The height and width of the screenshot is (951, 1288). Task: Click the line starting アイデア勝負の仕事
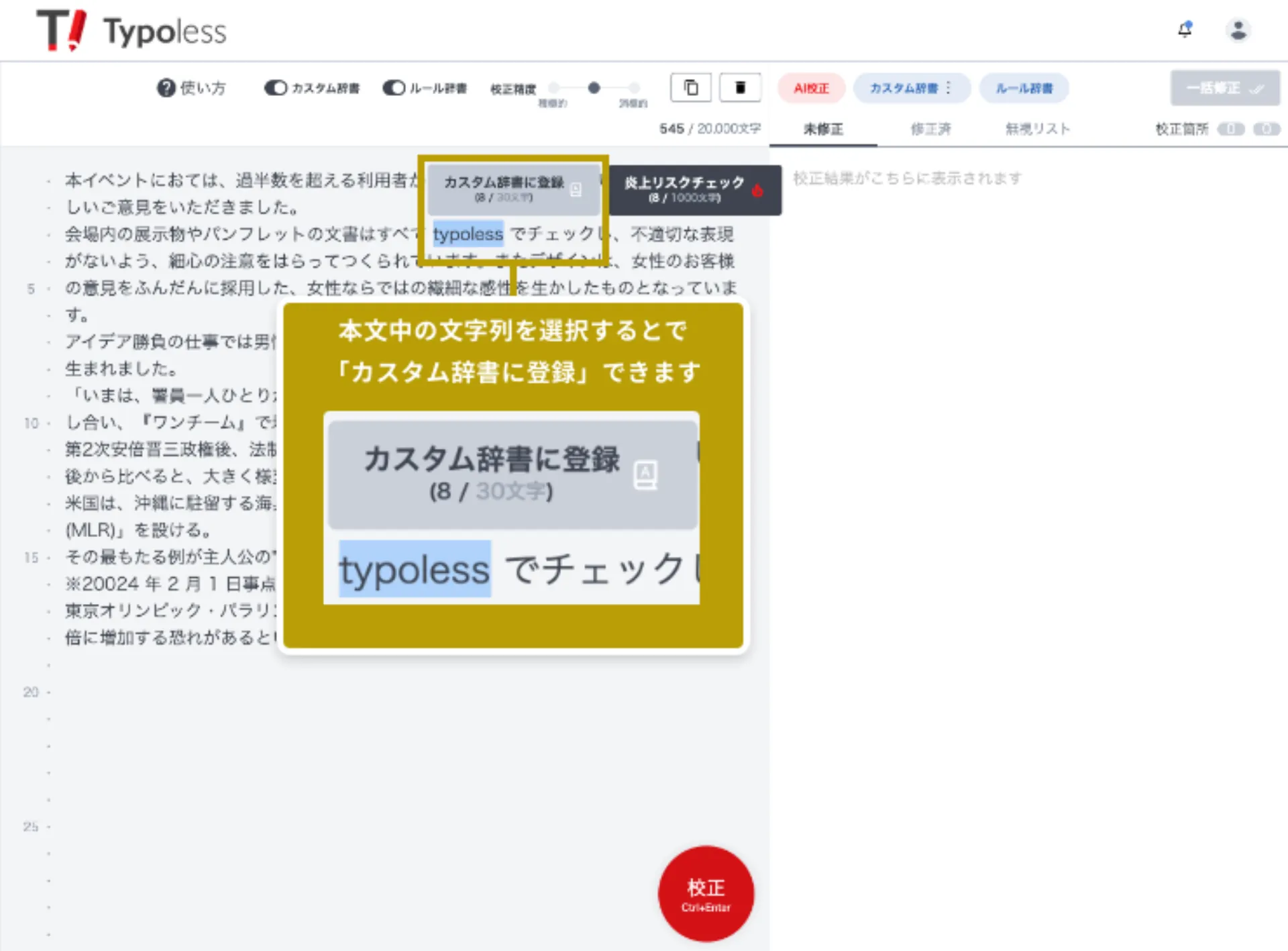pyautogui.click(x=170, y=342)
